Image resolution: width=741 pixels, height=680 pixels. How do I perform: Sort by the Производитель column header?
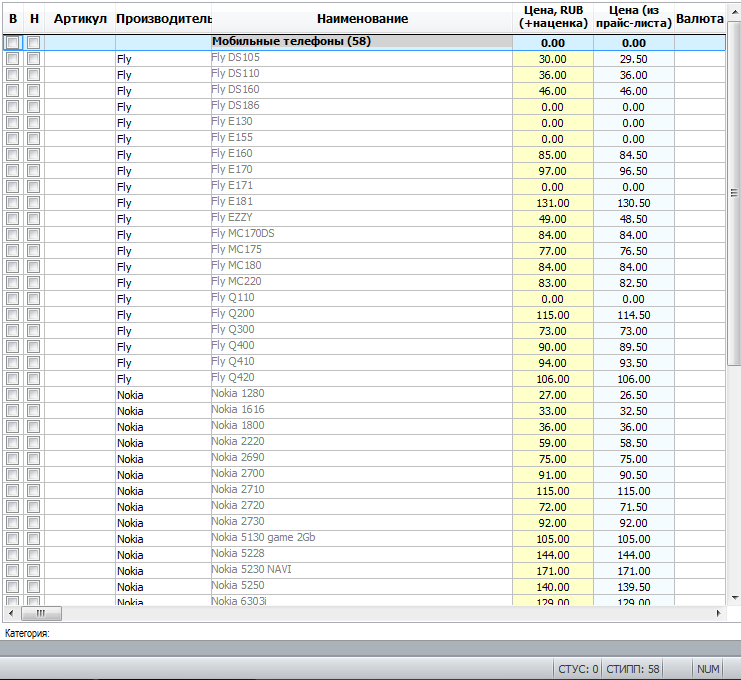pos(164,19)
